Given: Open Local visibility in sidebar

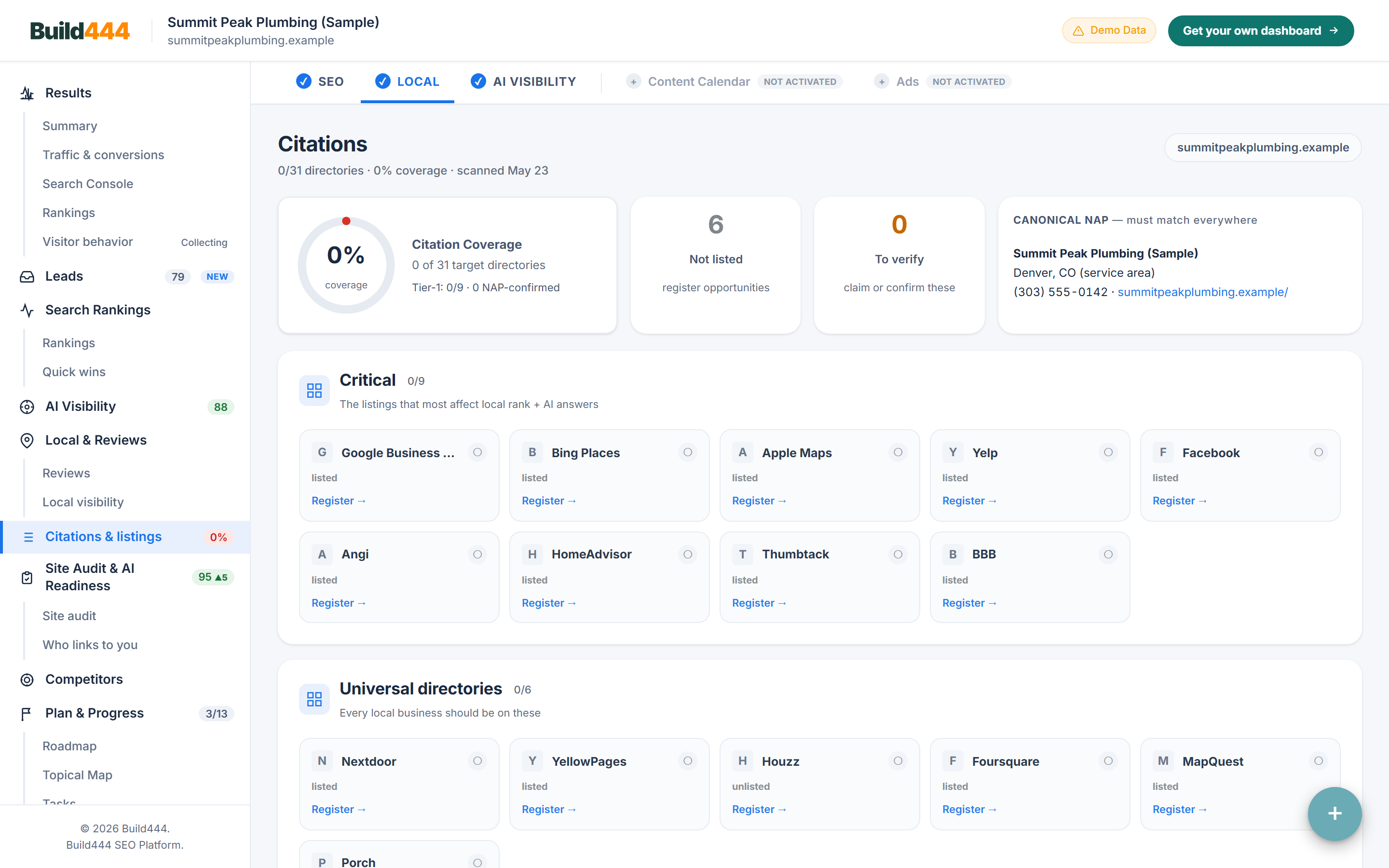Looking at the screenshot, I should 83,502.
